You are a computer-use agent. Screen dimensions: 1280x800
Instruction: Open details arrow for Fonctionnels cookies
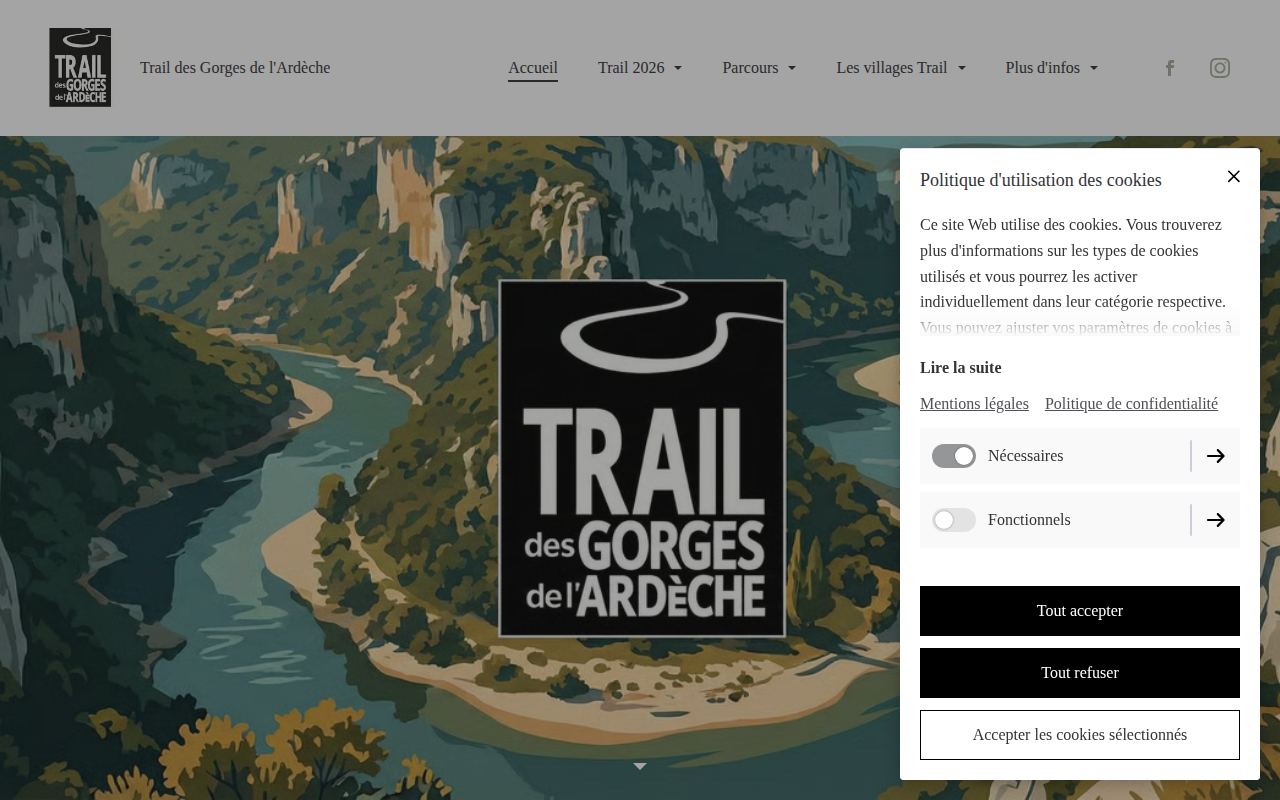[1216, 520]
